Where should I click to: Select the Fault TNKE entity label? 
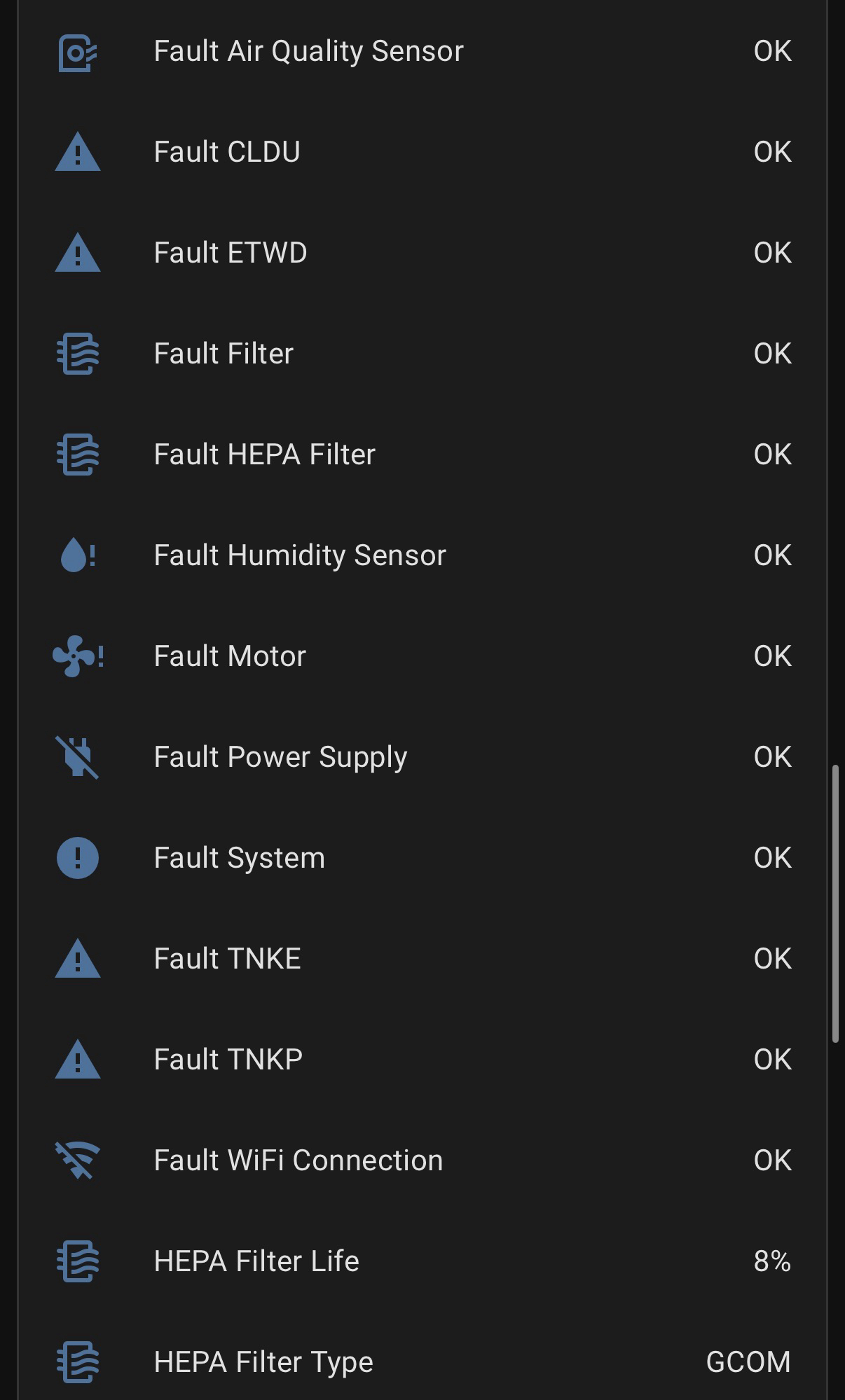[227, 959]
